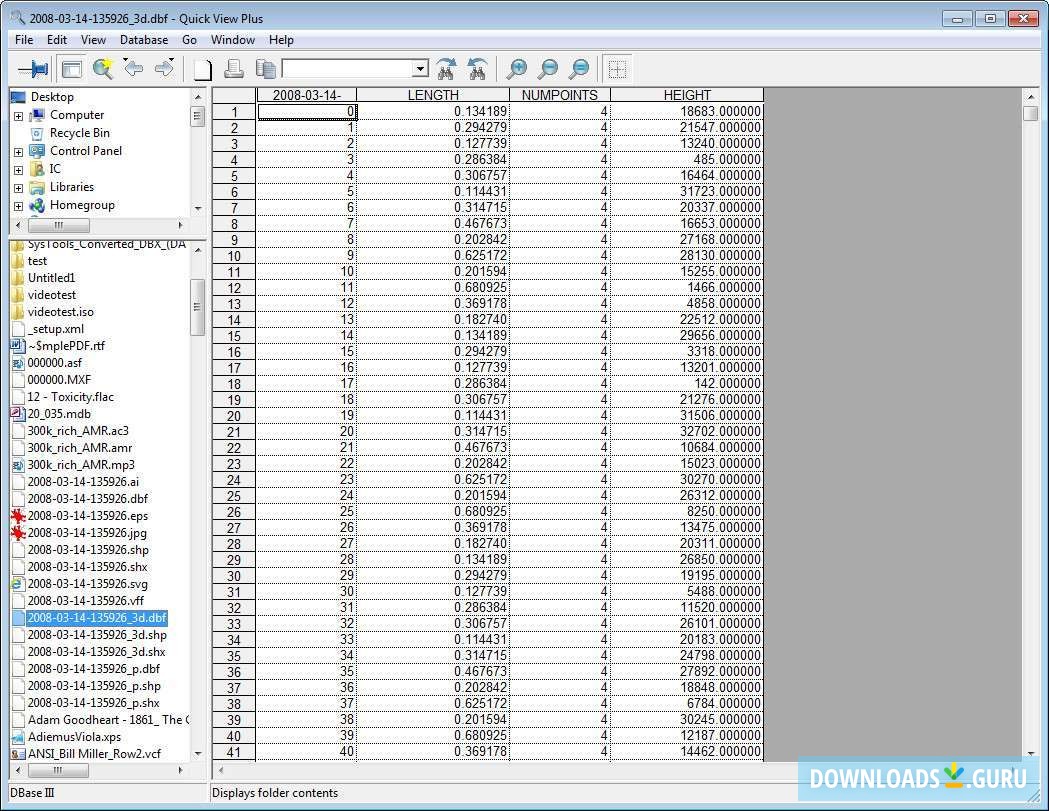Click the back arrow toolbar icon
Viewport: 1049px width, 811px height.
[133, 69]
